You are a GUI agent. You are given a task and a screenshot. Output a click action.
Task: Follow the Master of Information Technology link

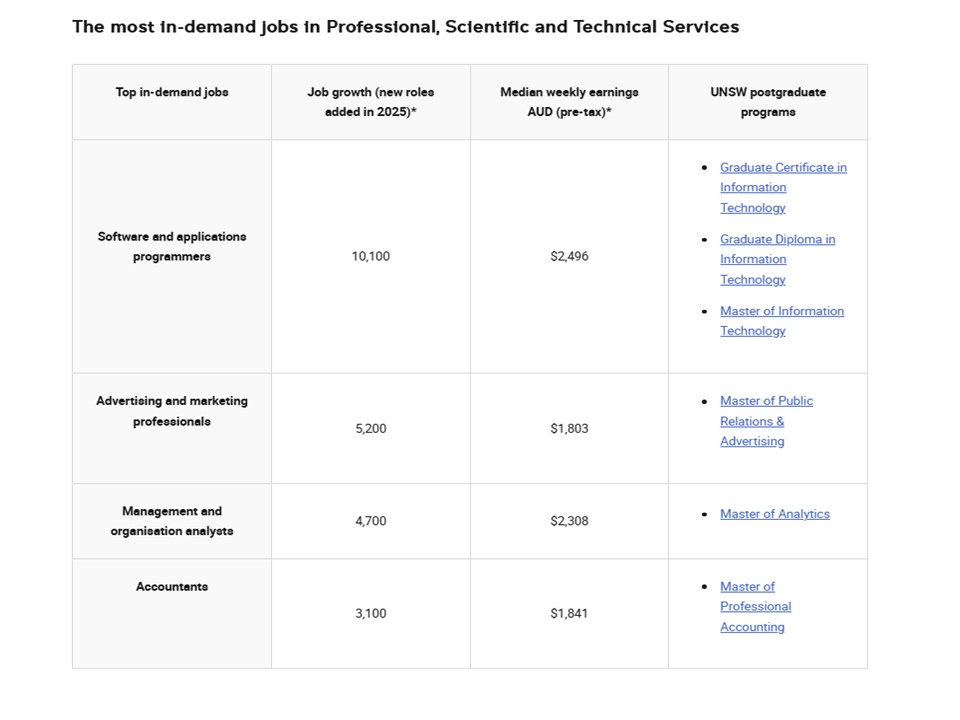[x=781, y=312]
